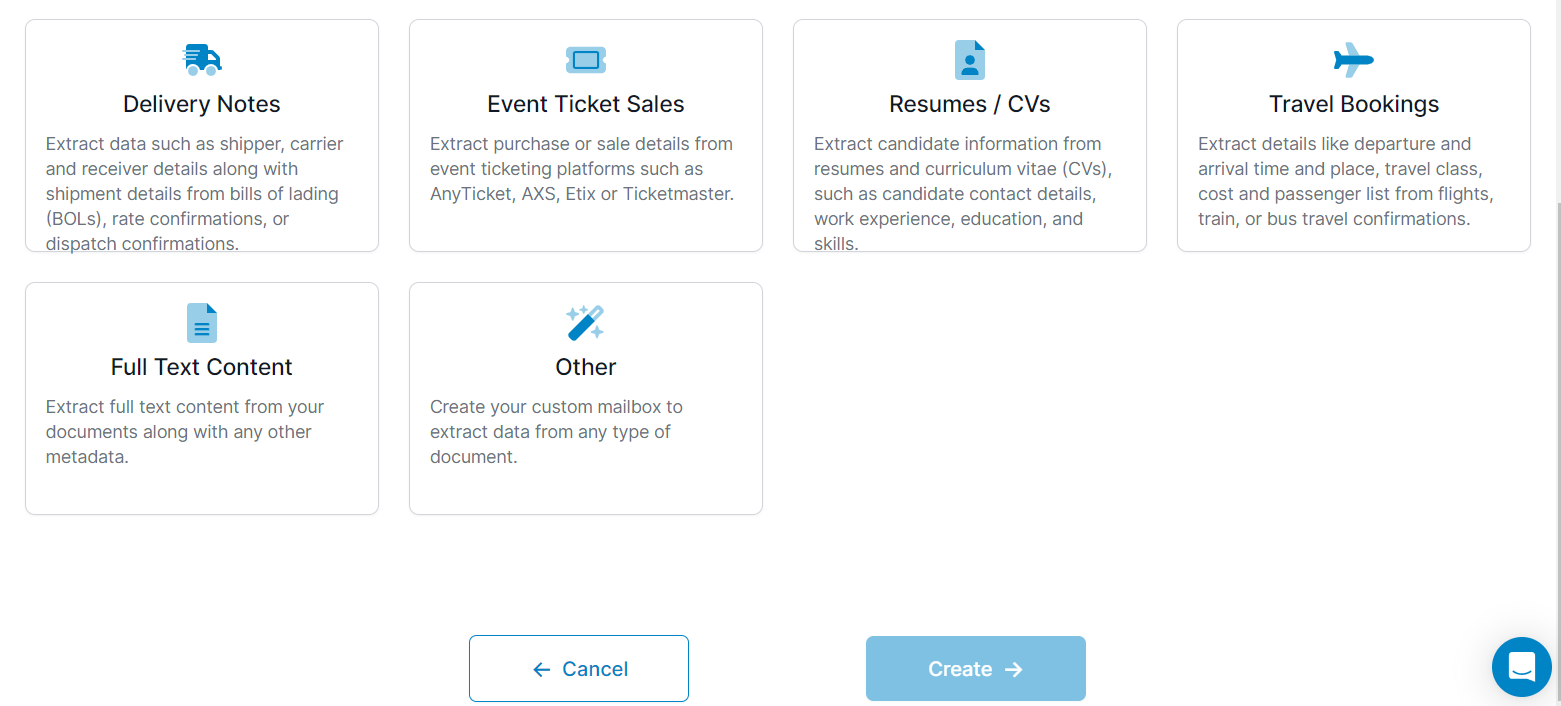
Task: Click the magic wand icon on Other
Action: [x=585, y=322]
